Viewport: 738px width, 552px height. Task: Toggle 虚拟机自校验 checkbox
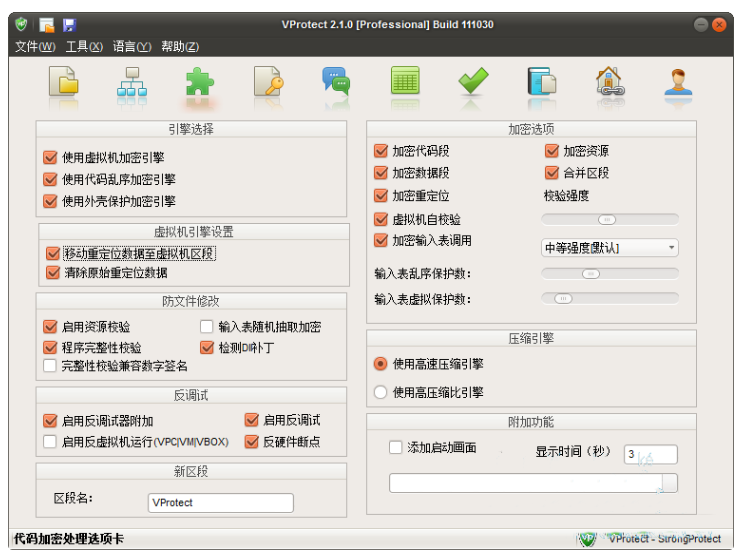381,219
